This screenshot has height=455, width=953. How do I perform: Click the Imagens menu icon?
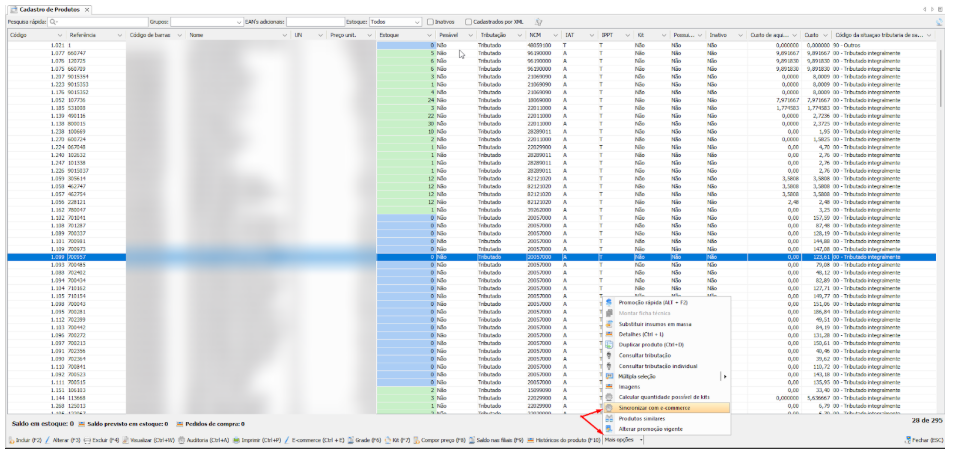610,387
